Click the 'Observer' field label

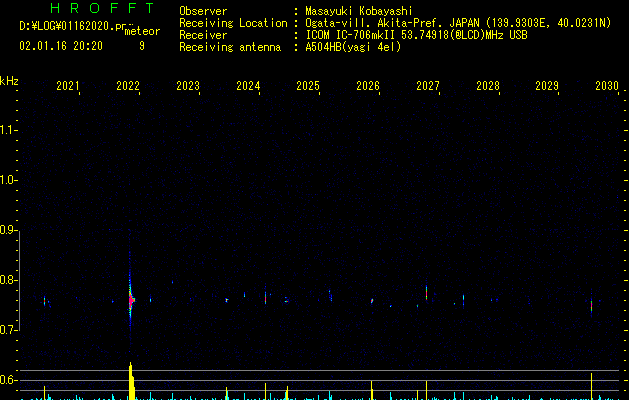click(x=203, y=11)
